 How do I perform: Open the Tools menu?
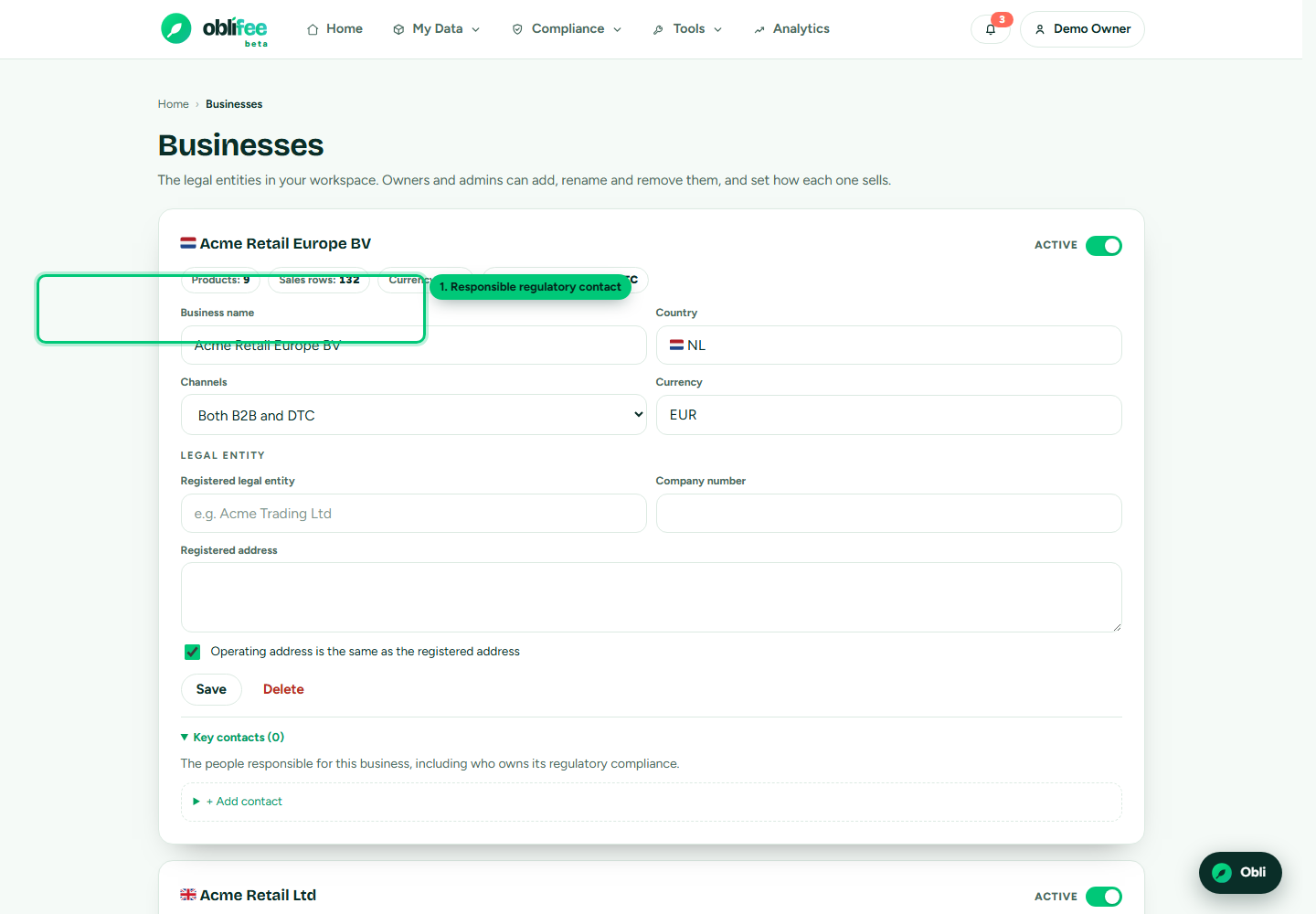click(687, 29)
